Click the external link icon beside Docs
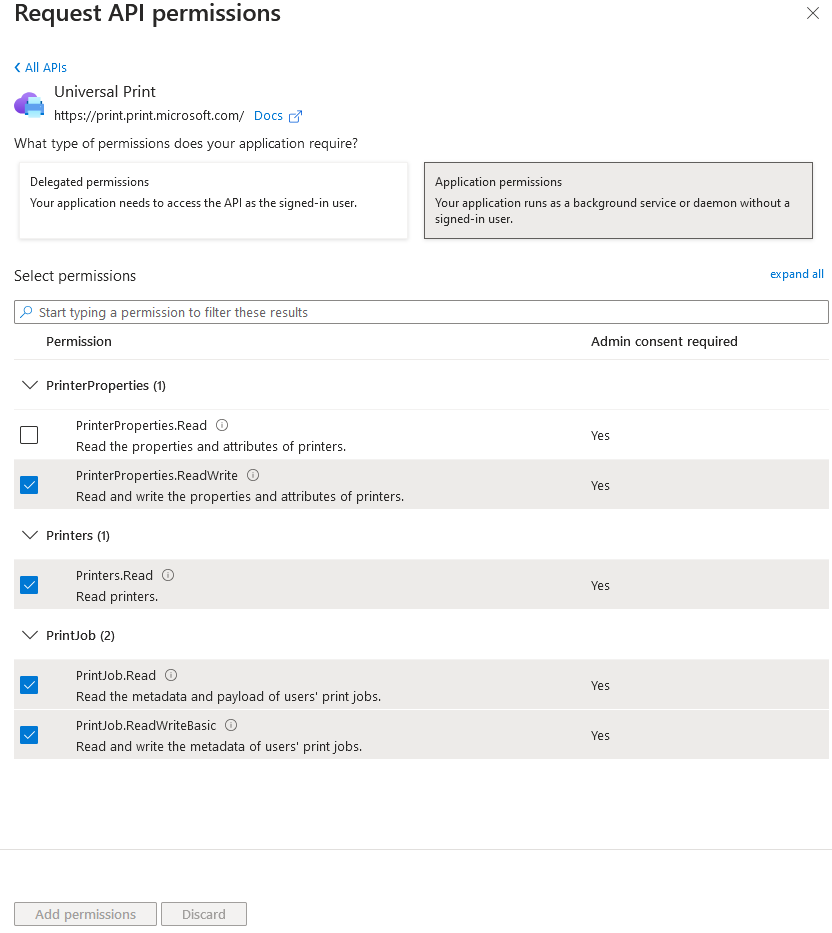 (295, 116)
